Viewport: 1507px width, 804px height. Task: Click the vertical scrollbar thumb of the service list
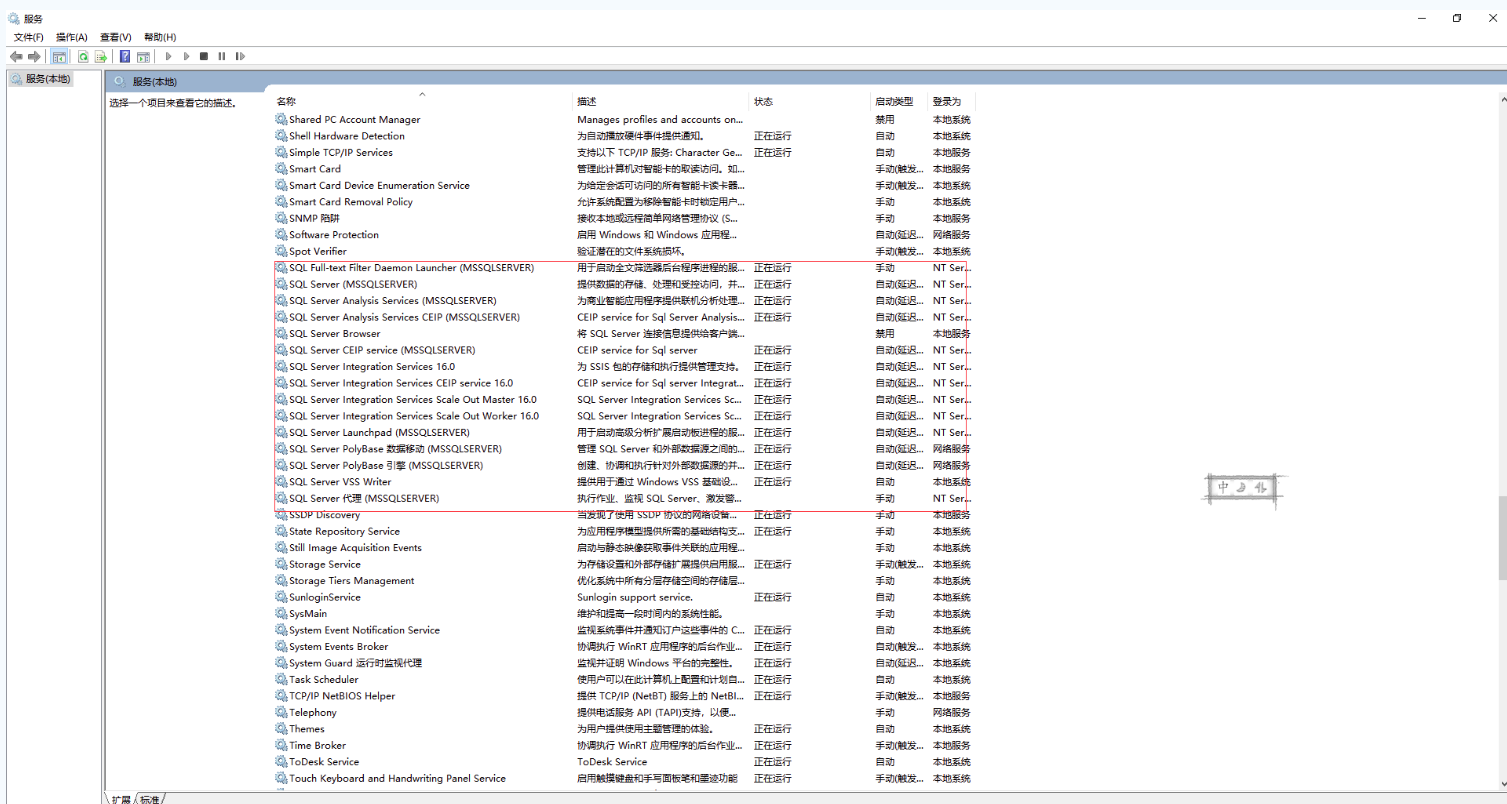pyautogui.click(x=1502, y=537)
